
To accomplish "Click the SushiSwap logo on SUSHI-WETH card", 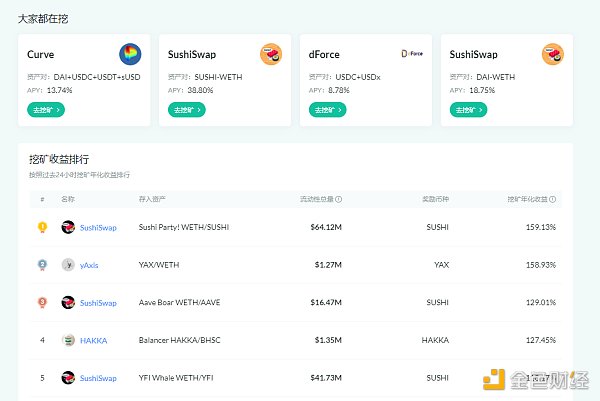I will point(271,54).
